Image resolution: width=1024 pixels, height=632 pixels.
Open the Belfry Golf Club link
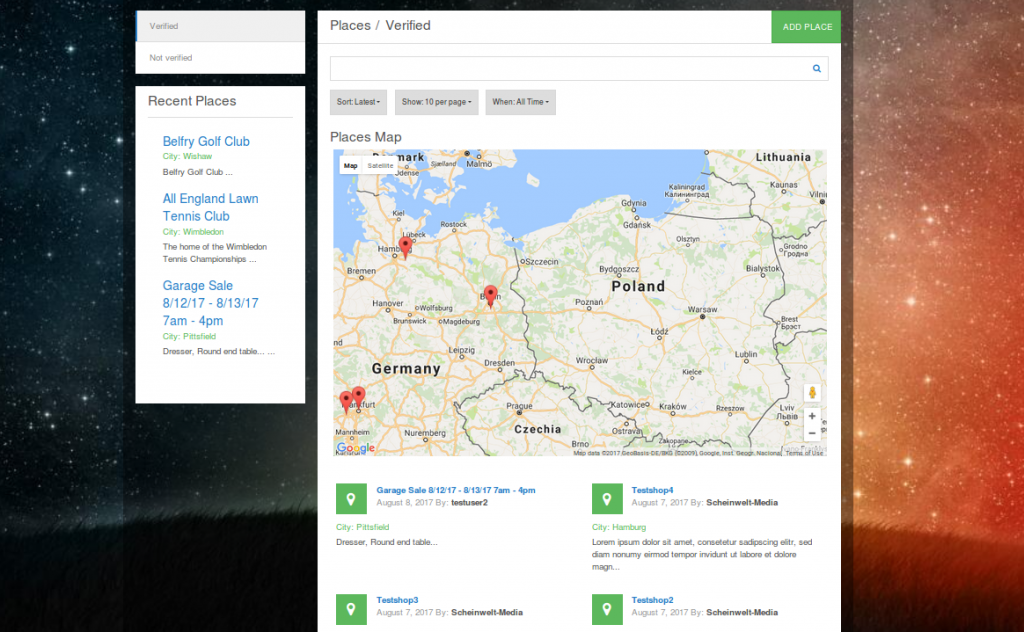206,142
